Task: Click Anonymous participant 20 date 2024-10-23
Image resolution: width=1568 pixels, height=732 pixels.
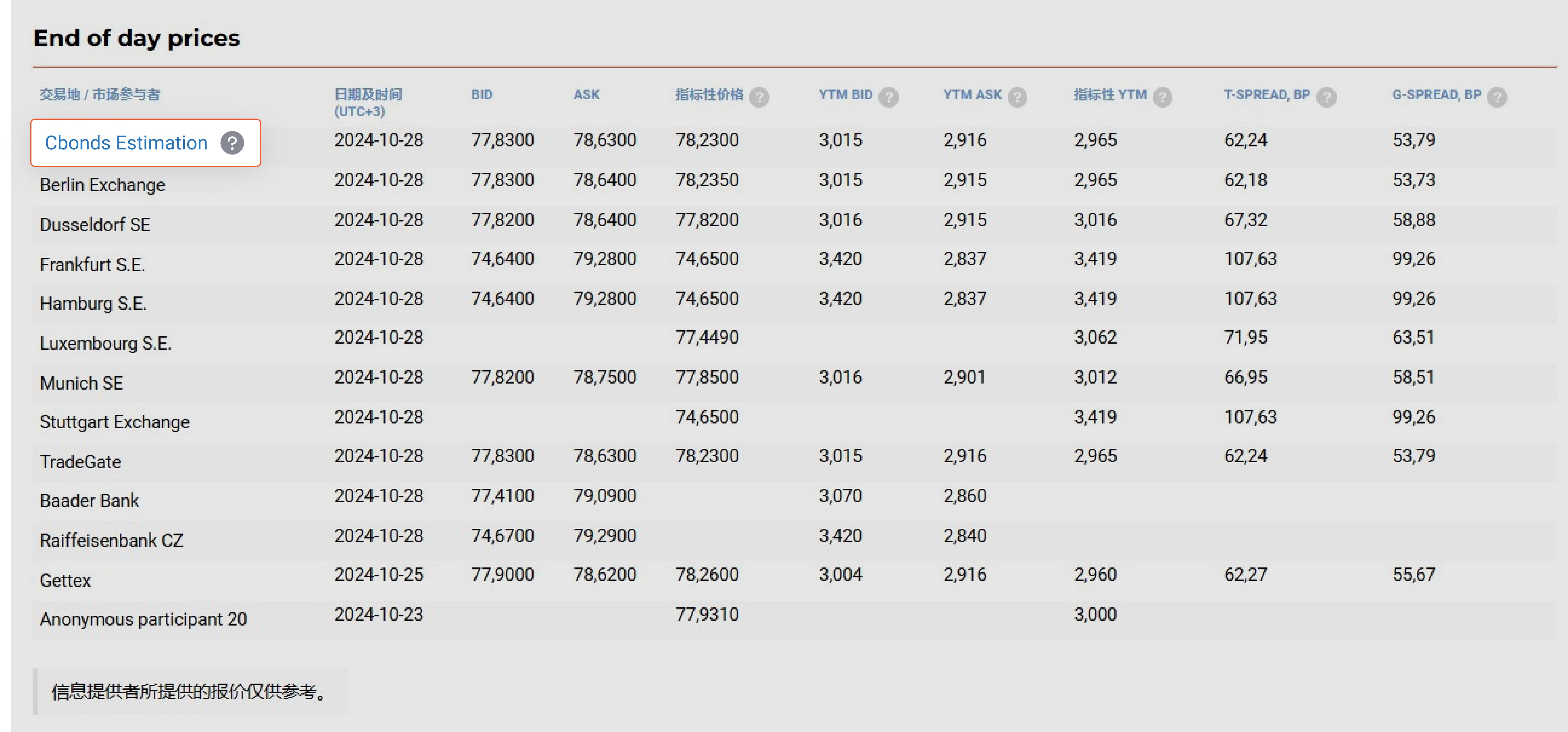Action: (x=379, y=615)
